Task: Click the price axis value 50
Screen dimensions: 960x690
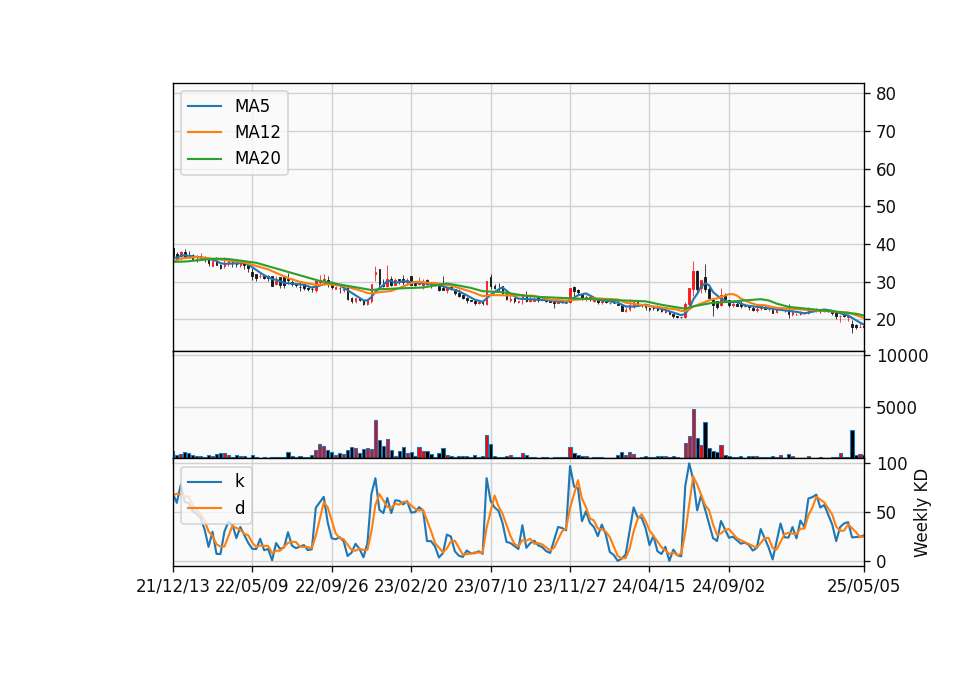Action: 886,207
